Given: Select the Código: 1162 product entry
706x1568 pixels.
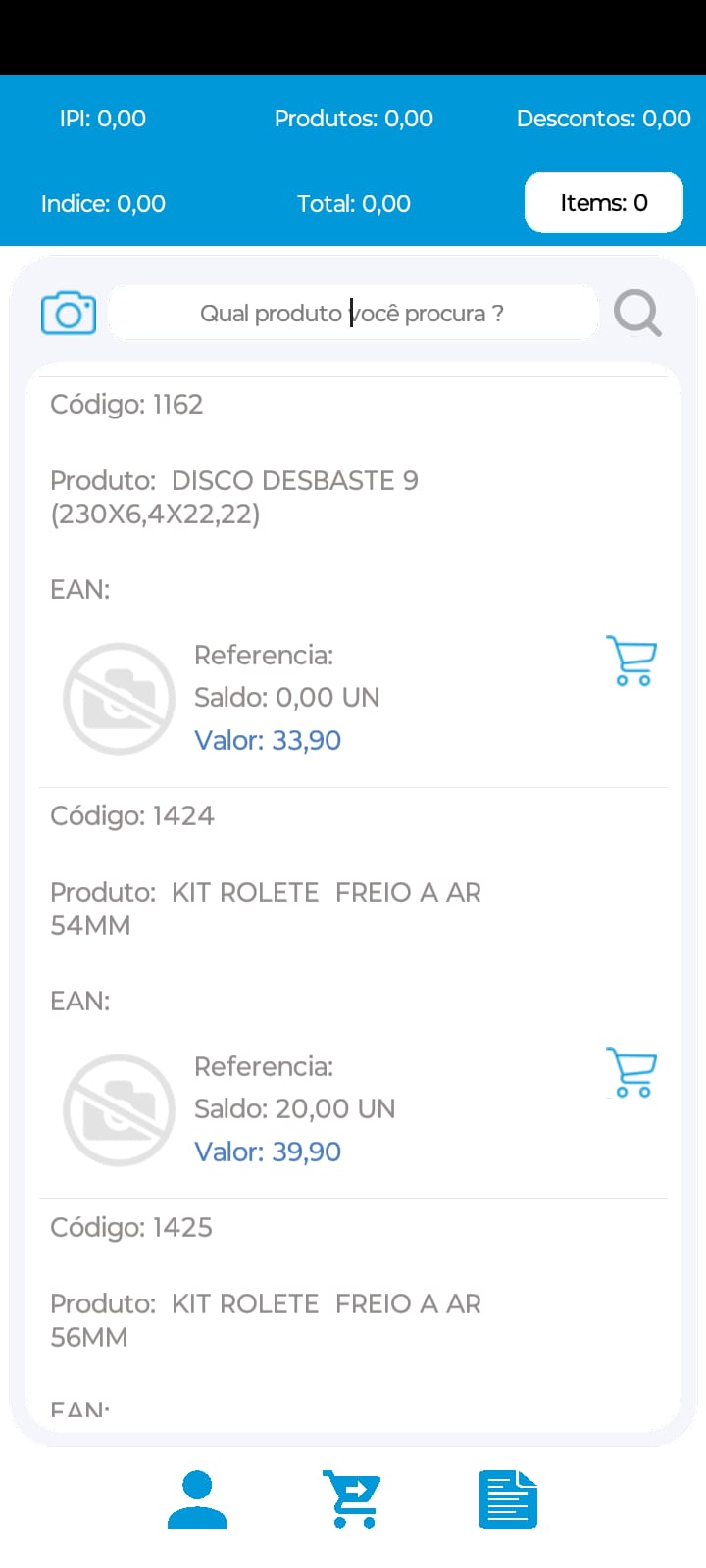Looking at the screenshot, I should 353,582.
